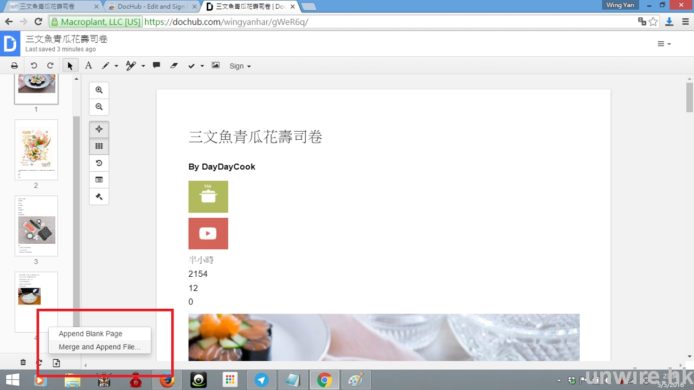Choose Append Blank Page from popup menu
694x390 pixels.
90,334
